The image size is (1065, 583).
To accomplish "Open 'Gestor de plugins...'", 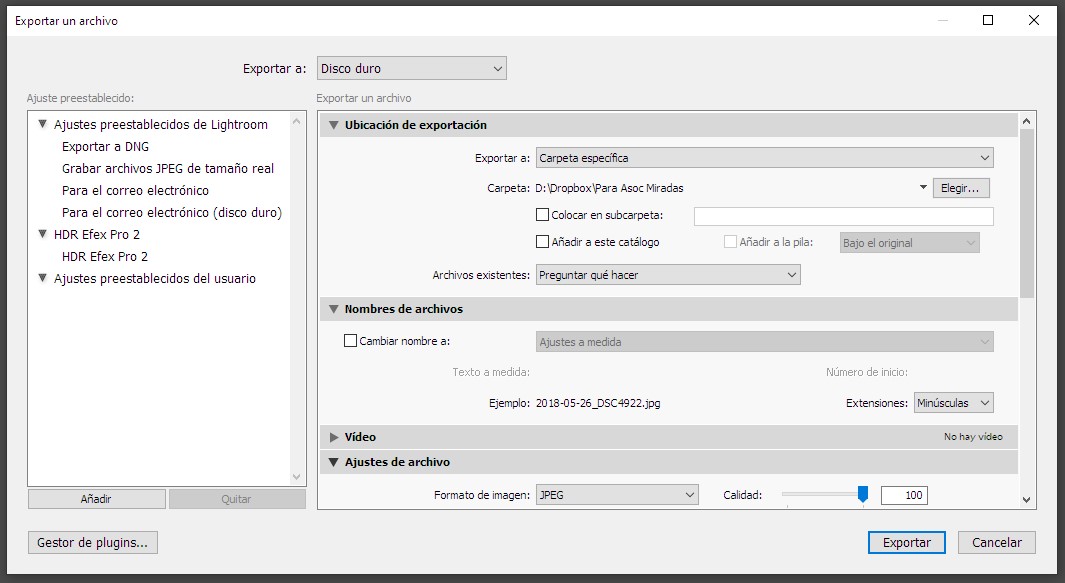I will click(92, 542).
